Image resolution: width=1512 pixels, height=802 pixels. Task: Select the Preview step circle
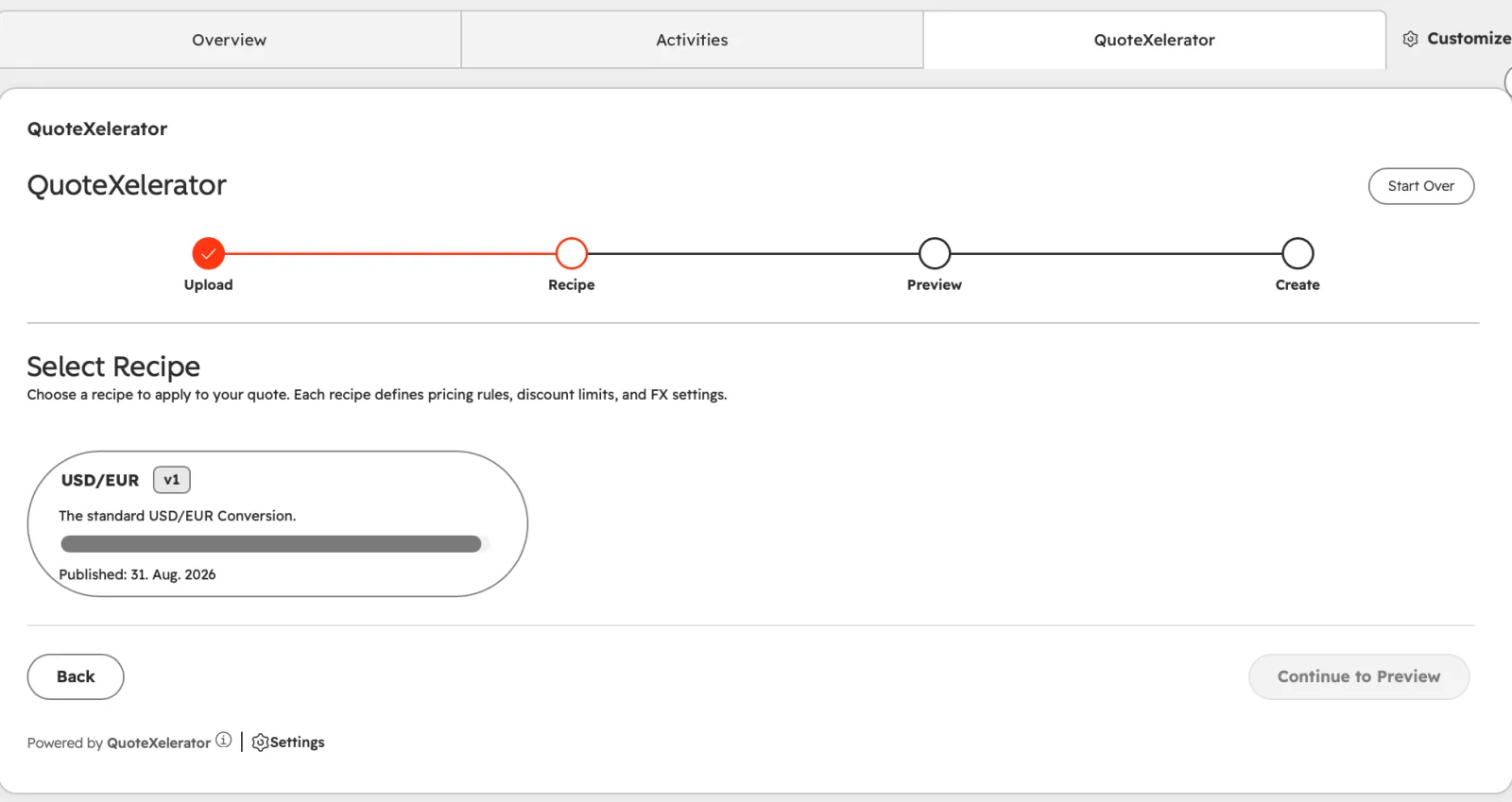coord(935,253)
